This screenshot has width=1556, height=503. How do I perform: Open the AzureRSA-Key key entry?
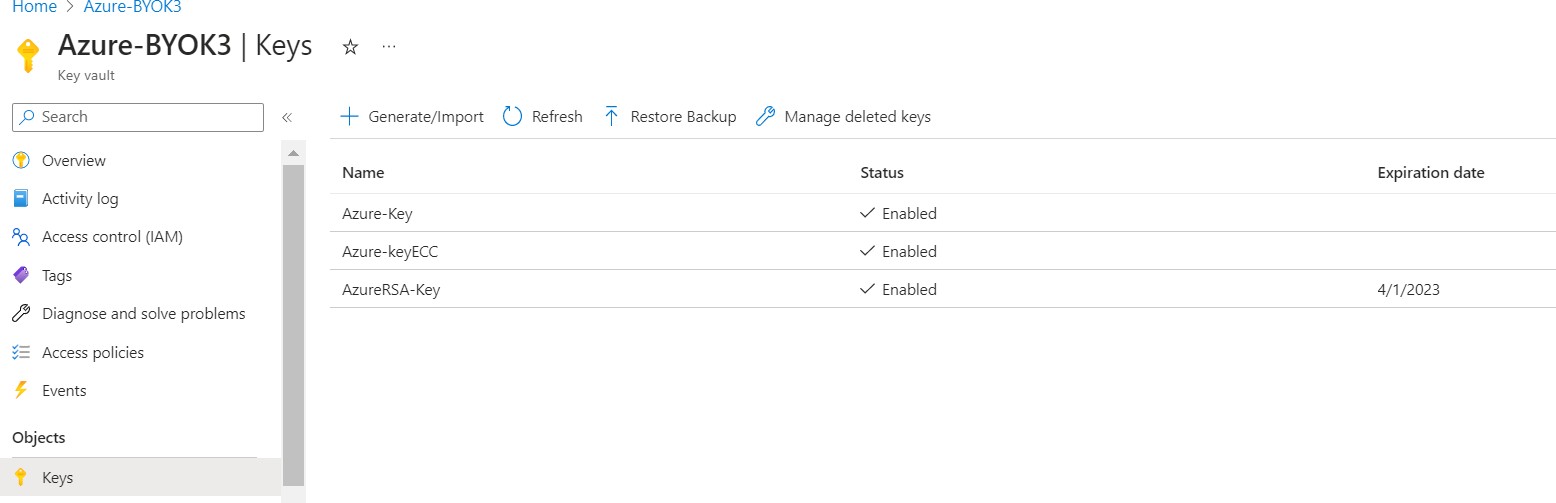[391, 290]
